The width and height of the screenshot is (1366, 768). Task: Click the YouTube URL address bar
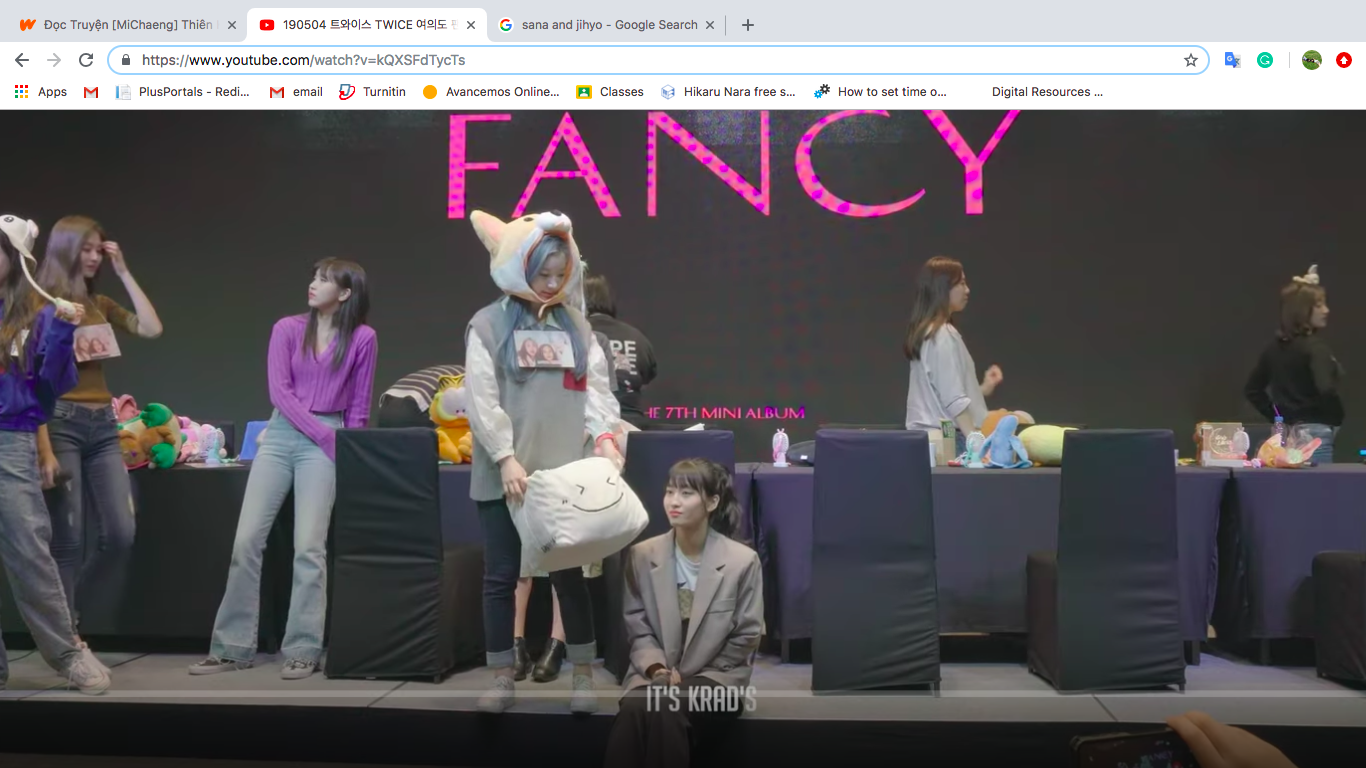point(650,60)
